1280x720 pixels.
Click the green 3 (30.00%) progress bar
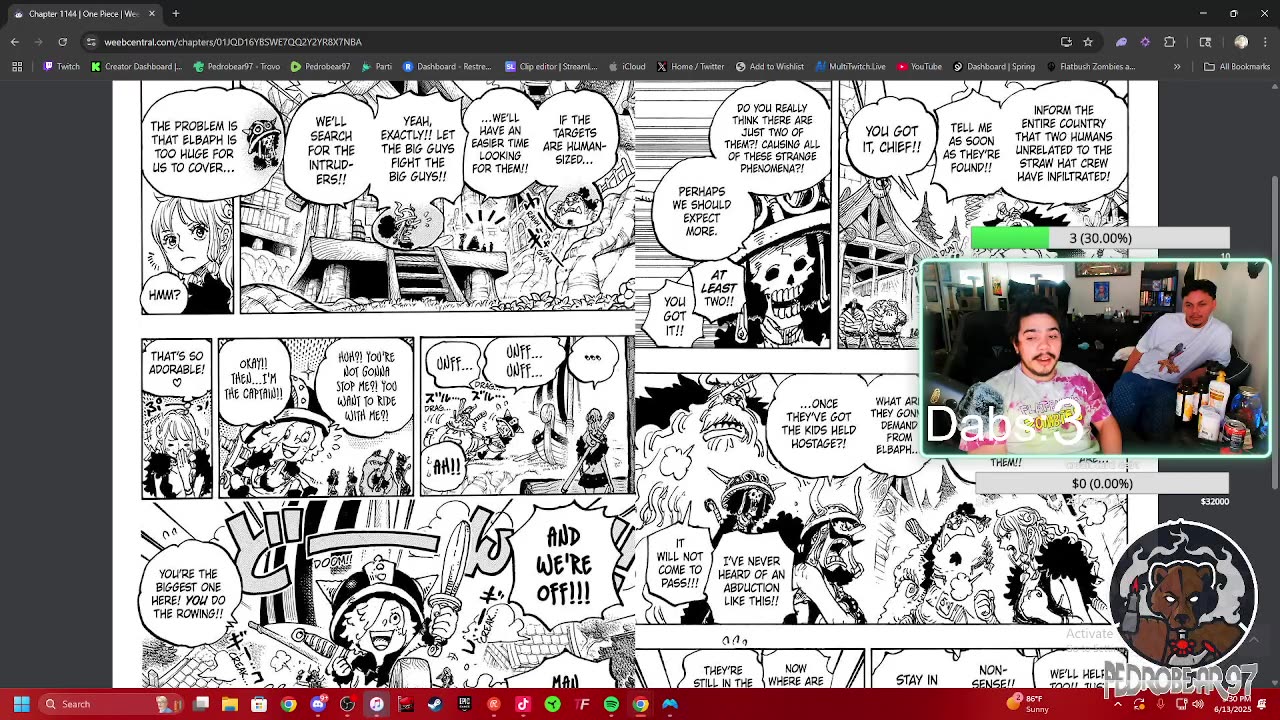pyautogui.click(x=1100, y=238)
